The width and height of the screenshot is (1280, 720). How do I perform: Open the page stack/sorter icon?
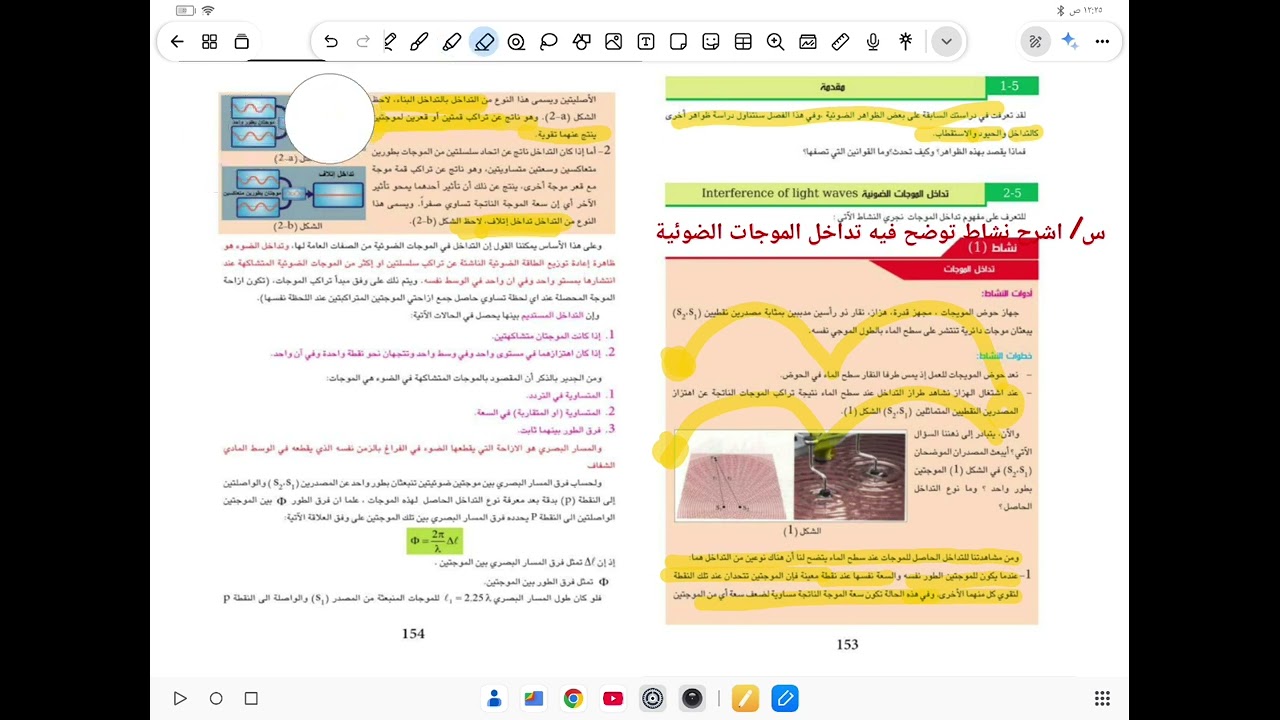tap(241, 42)
